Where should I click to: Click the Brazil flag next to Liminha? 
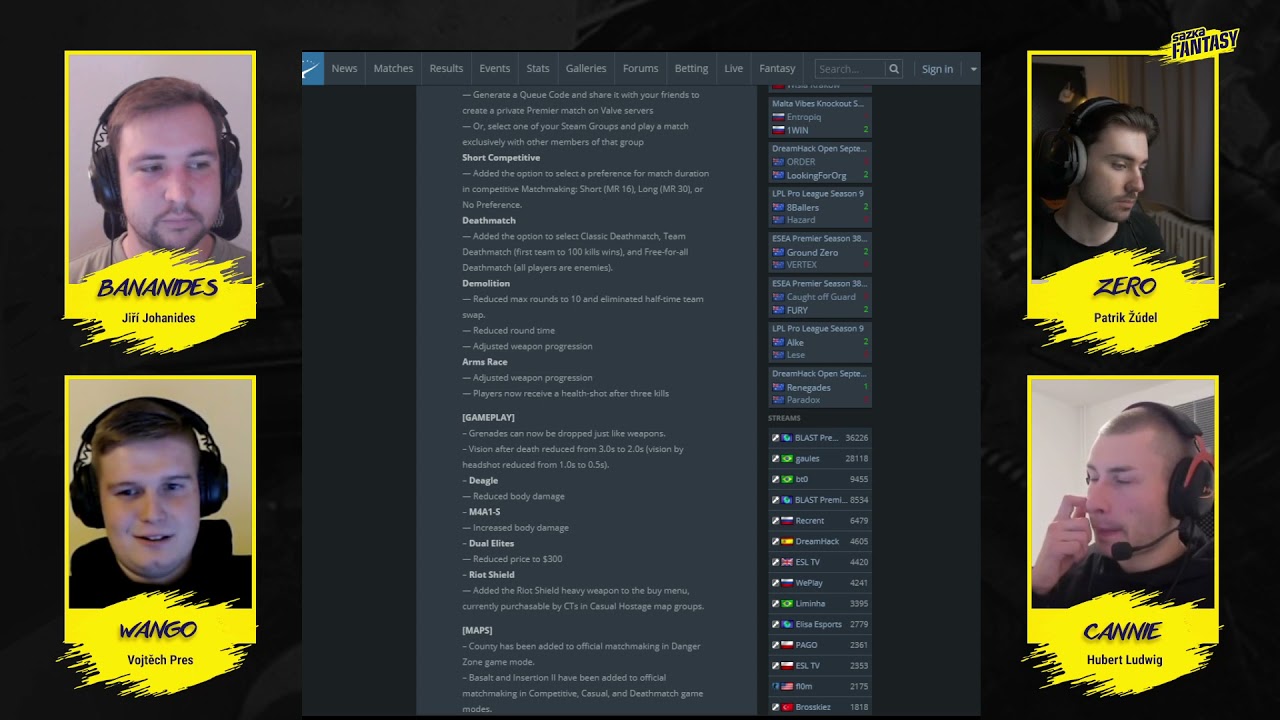pyautogui.click(x=787, y=604)
